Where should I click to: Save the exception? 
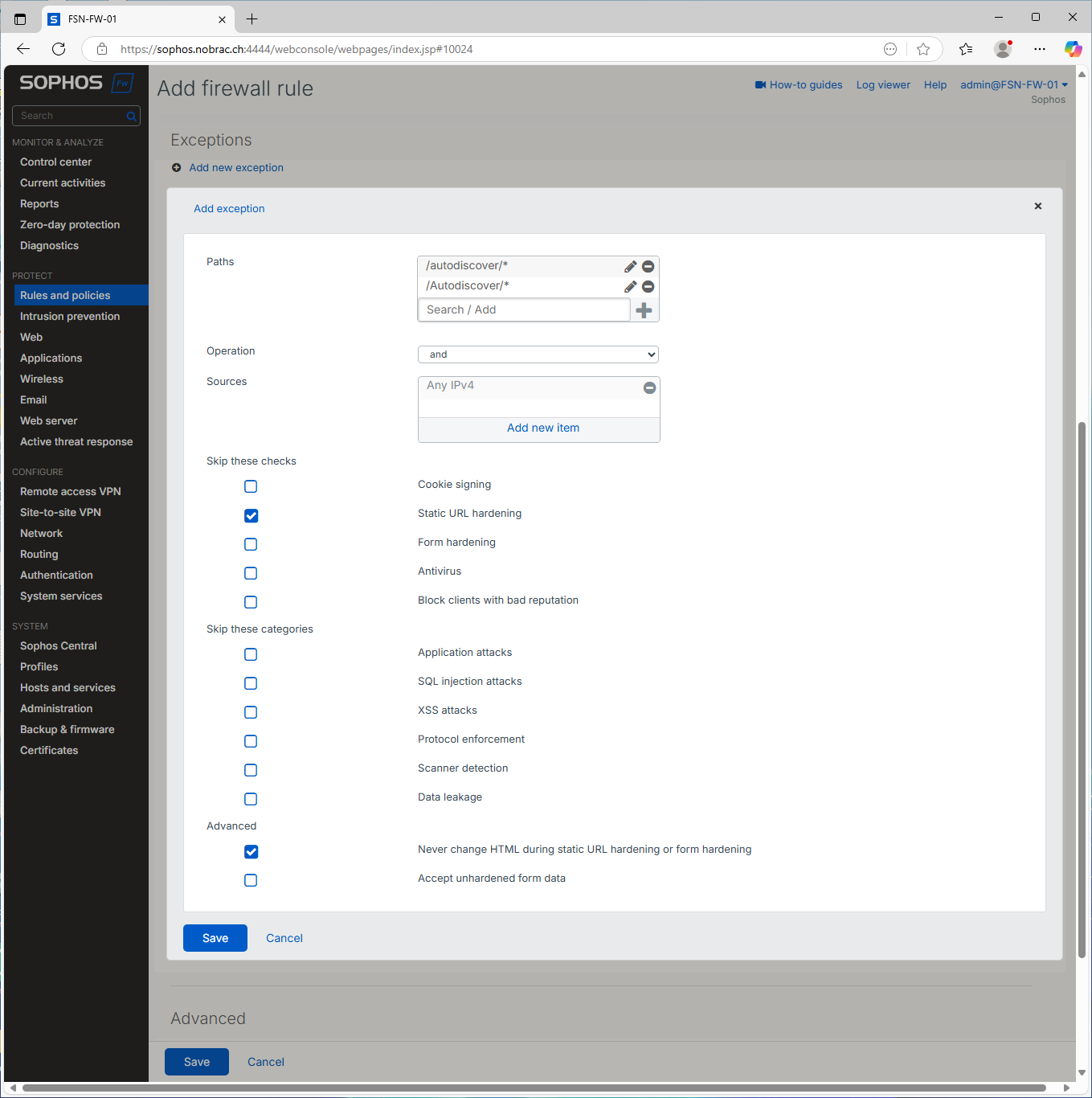pyautogui.click(x=215, y=938)
